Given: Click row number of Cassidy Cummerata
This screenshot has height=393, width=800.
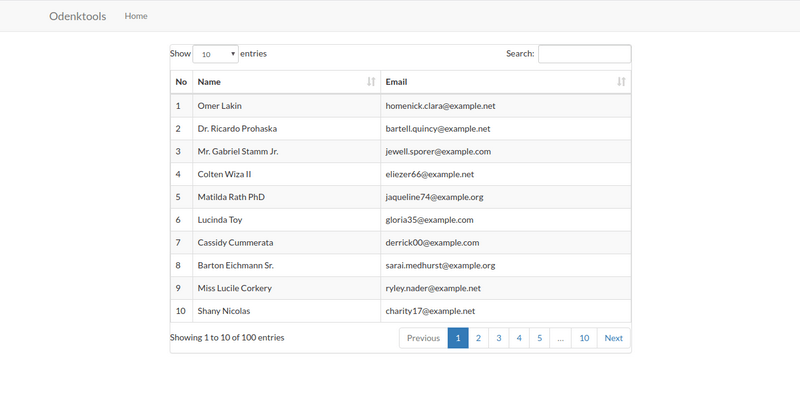Looking at the screenshot, I should 178,242.
